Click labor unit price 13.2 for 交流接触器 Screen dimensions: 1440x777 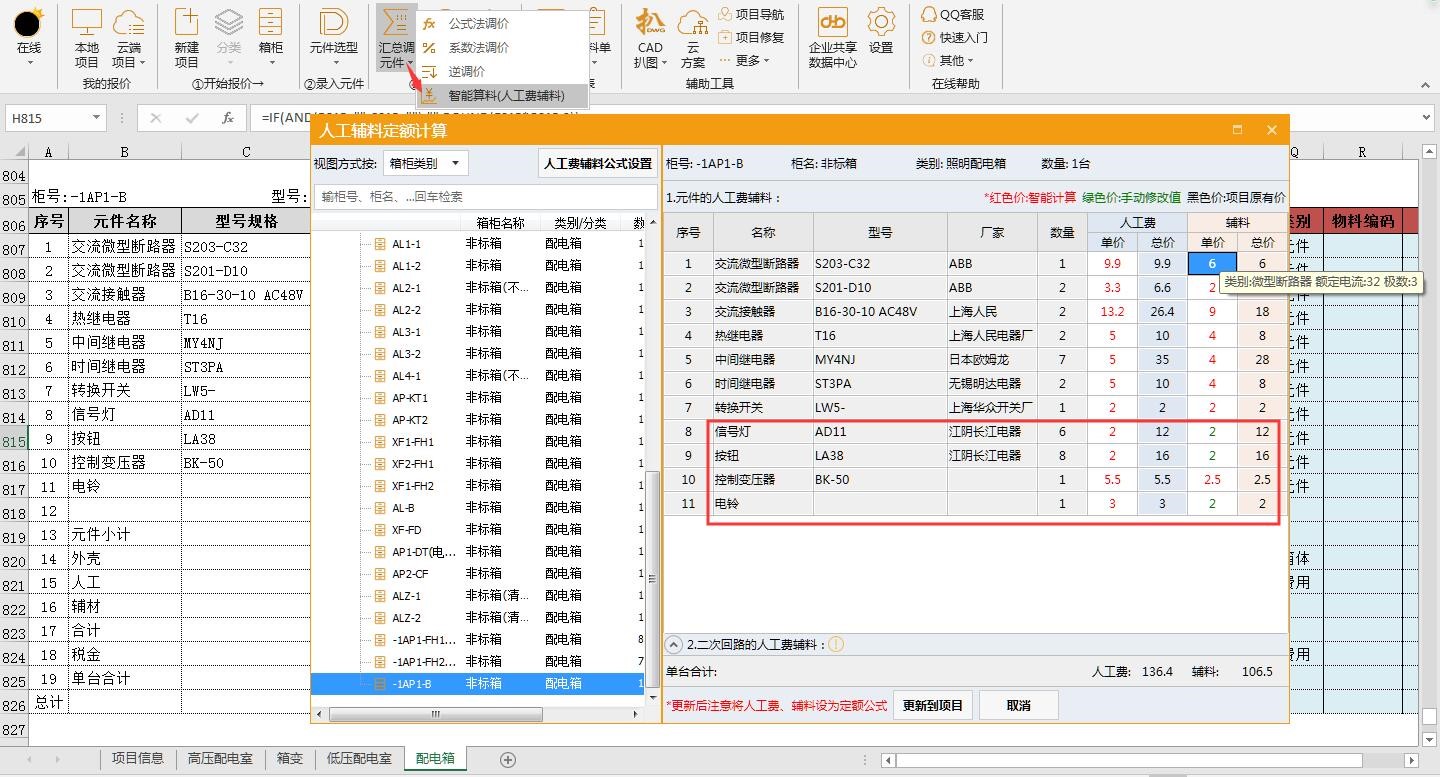(1113, 312)
